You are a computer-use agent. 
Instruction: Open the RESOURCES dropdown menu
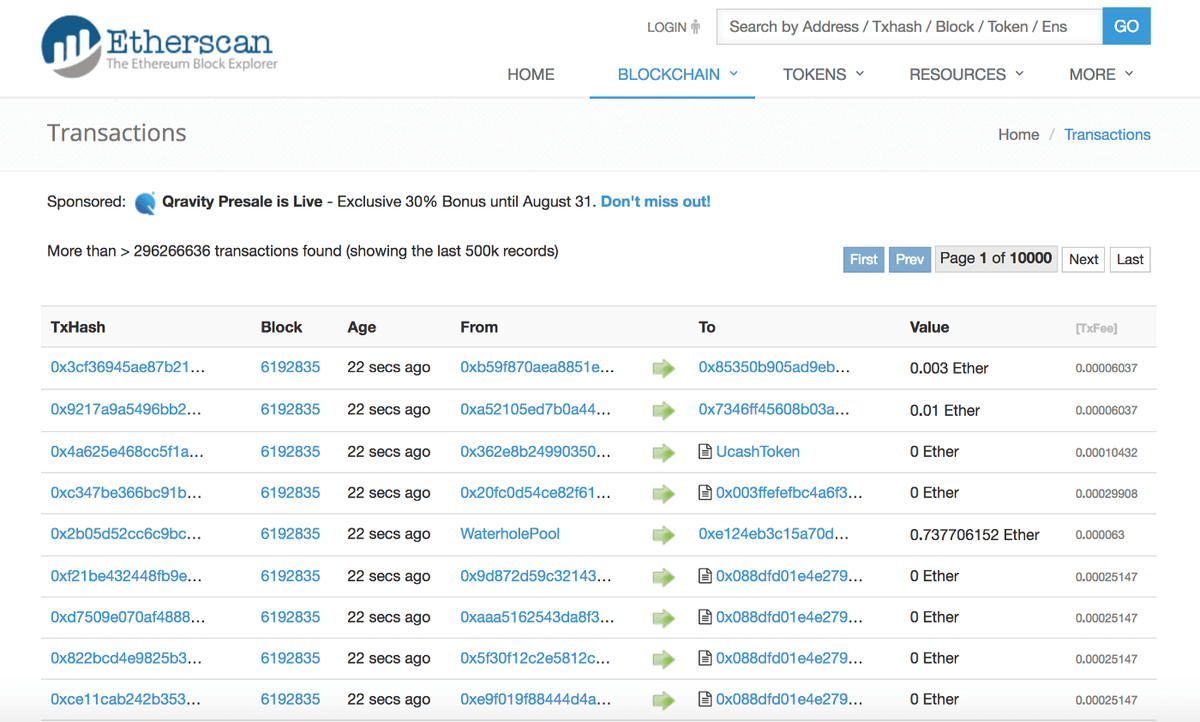(966, 74)
